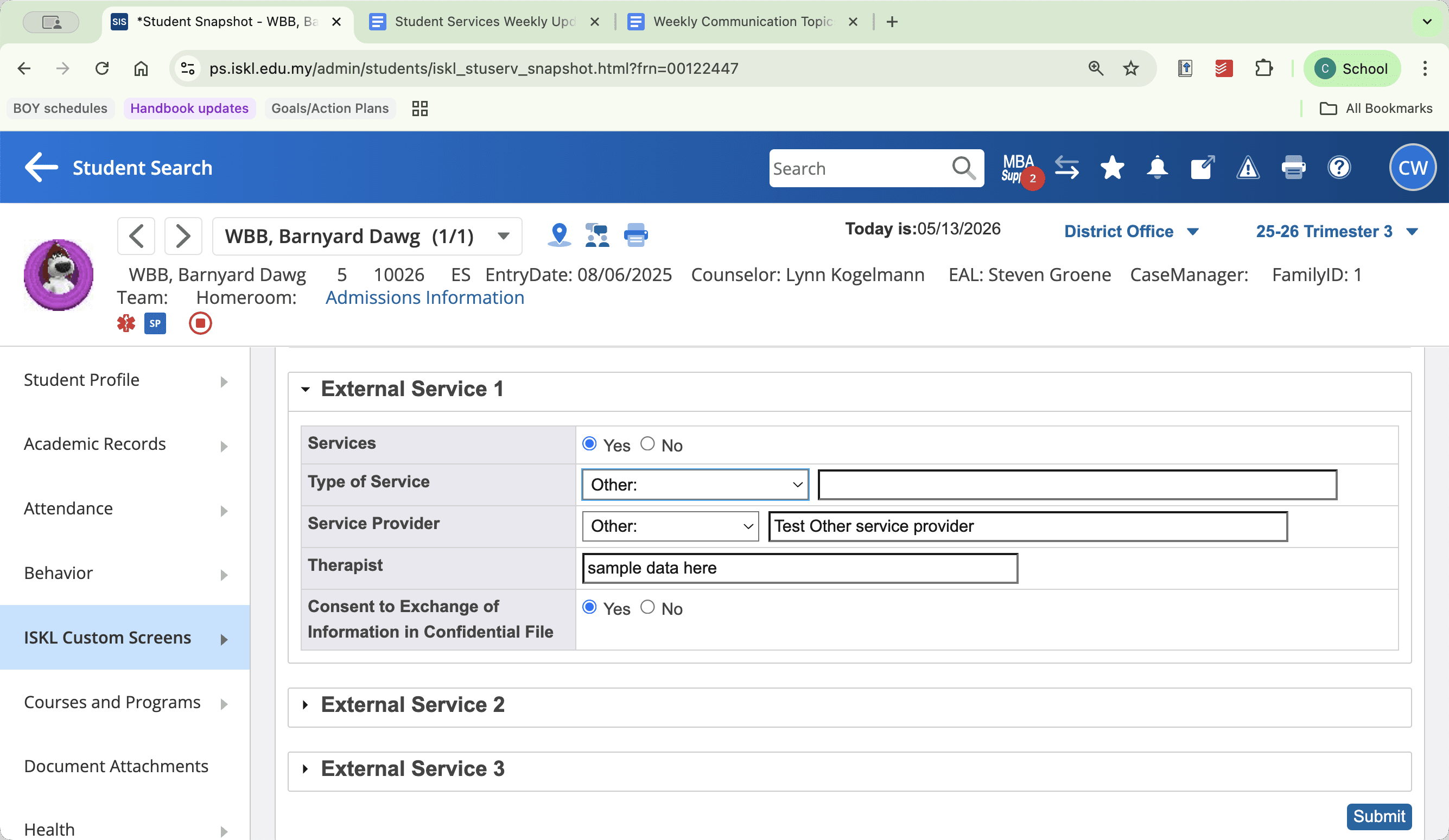Image resolution: width=1449 pixels, height=840 pixels.
Task: Go to next student with right chevron
Action: point(183,236)
